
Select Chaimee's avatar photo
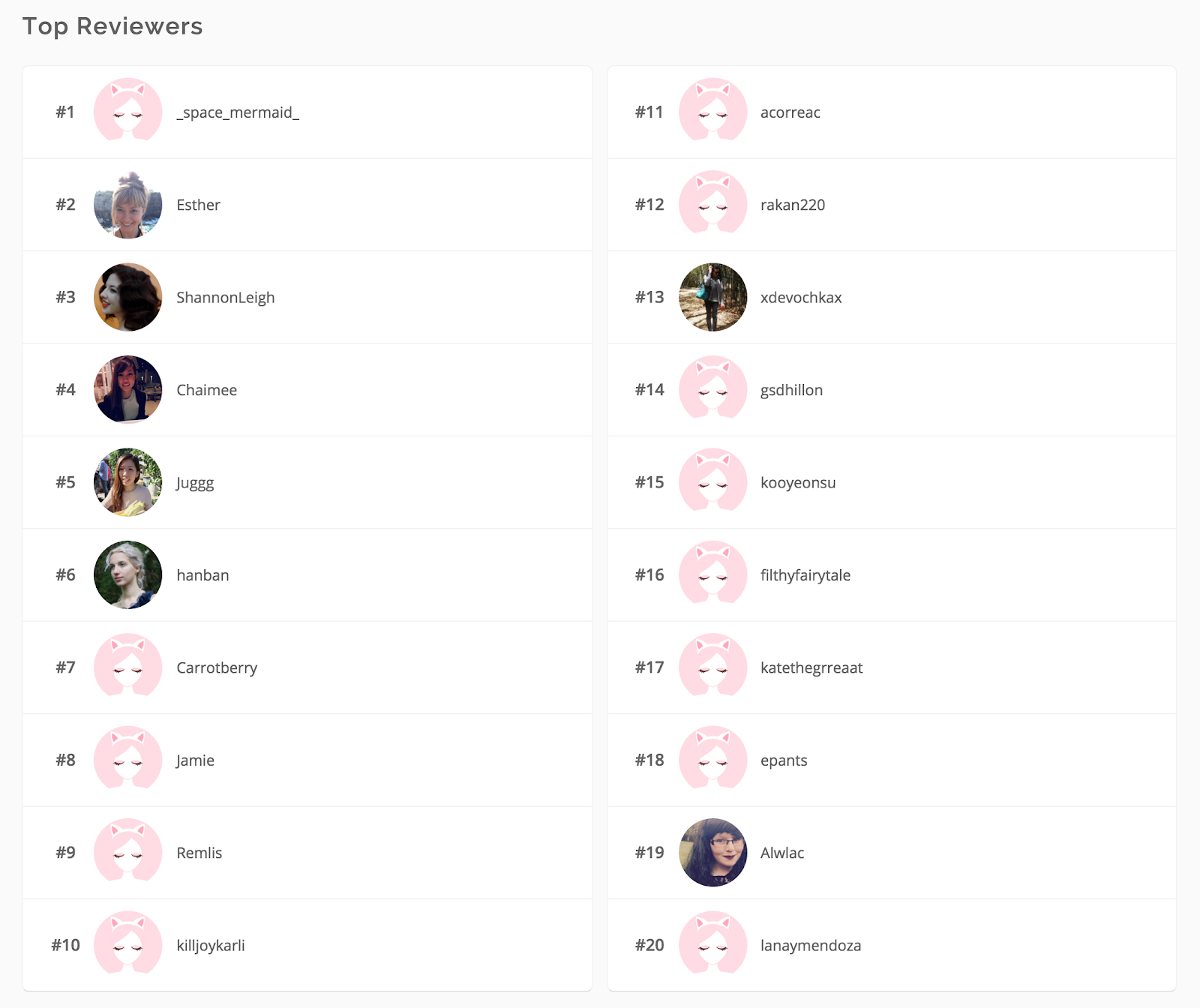pos(127,390)
